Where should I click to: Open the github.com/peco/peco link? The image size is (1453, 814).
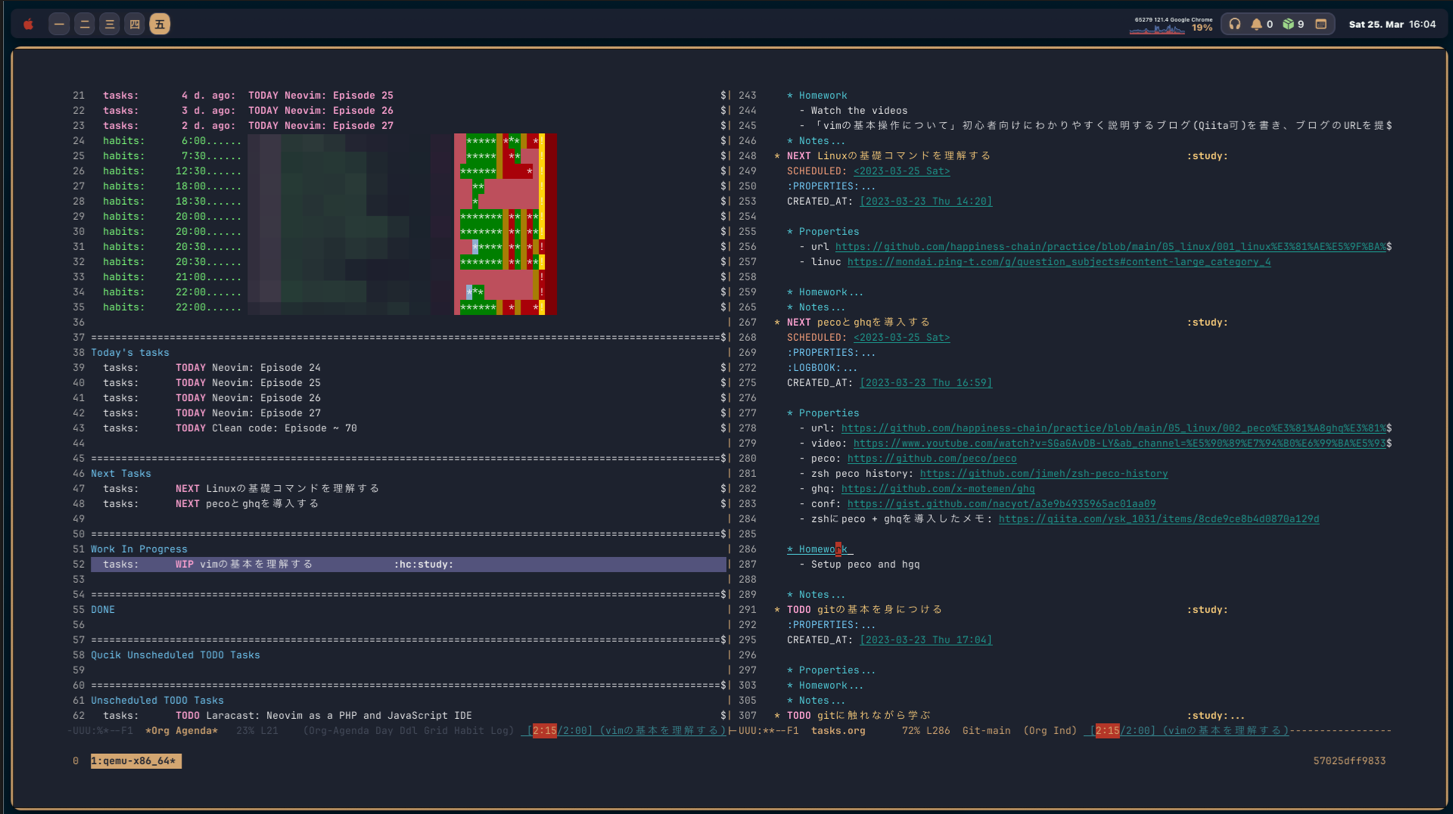click(x=931, y=458)
